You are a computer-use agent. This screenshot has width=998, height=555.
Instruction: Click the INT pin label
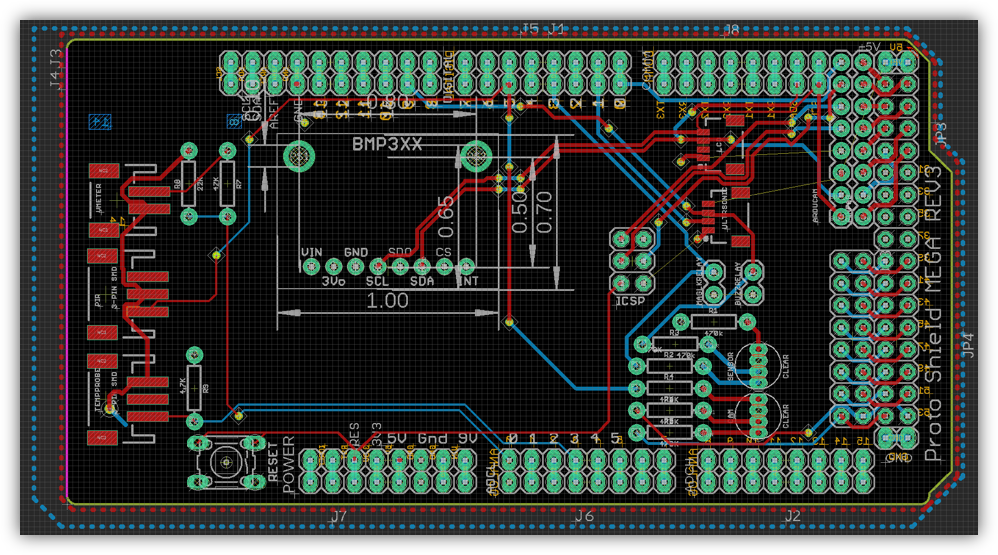click(468, 281)
